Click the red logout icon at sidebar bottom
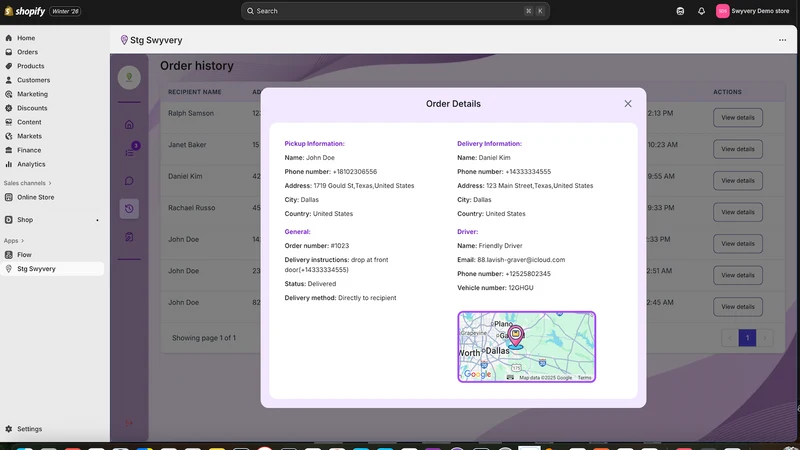Screen dimensions: 800x450 (x=129, y=423)
